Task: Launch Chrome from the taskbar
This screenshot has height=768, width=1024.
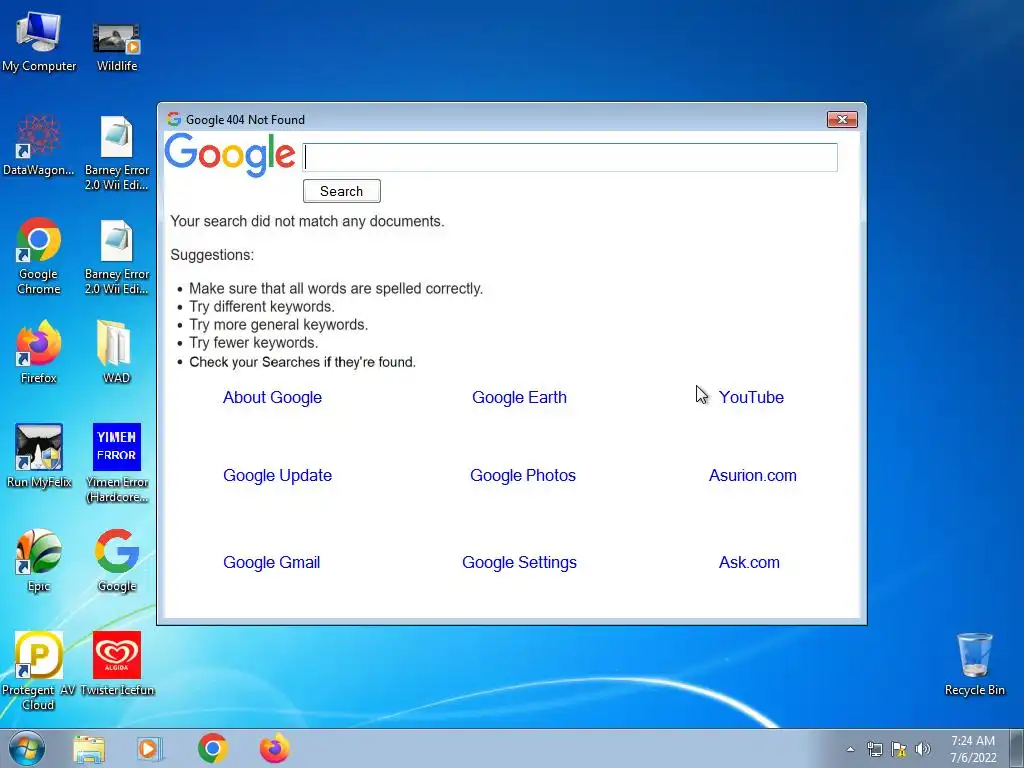Action: tap(212, 748)
